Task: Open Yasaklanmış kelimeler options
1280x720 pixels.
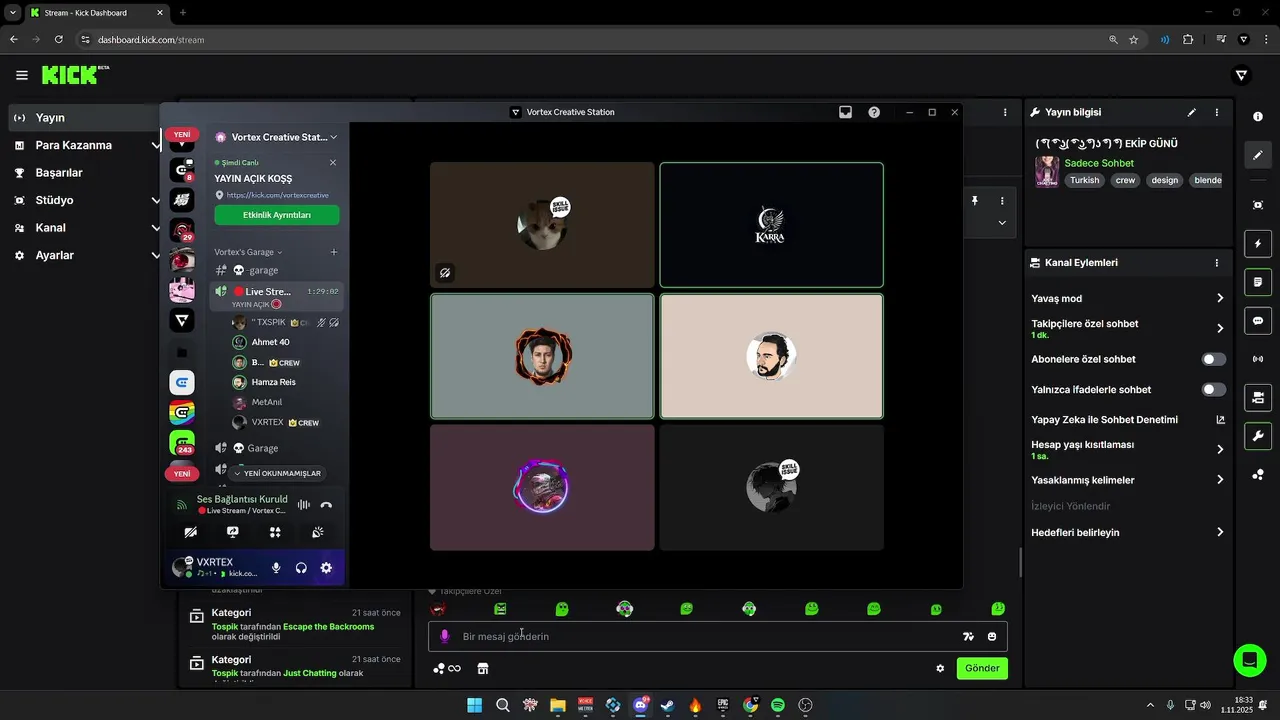Action: 1220,480
